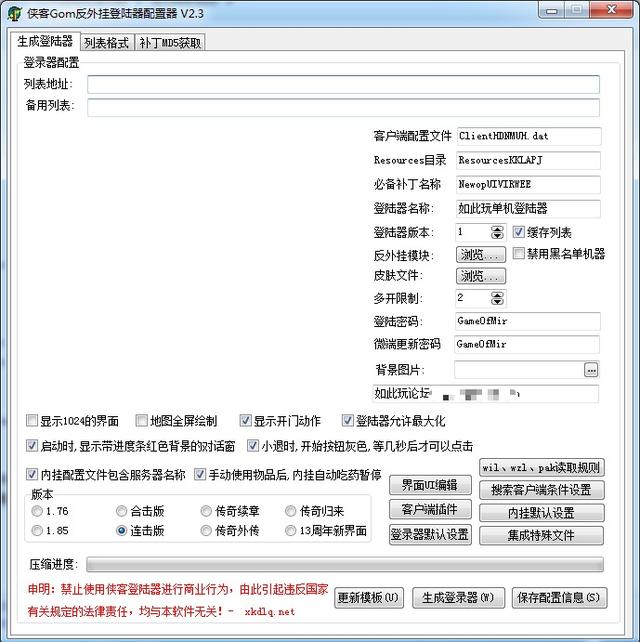This screenshot has height=642, width=640.
Task: Select the 生成登陆器 tab
Action: click(45, 41)
